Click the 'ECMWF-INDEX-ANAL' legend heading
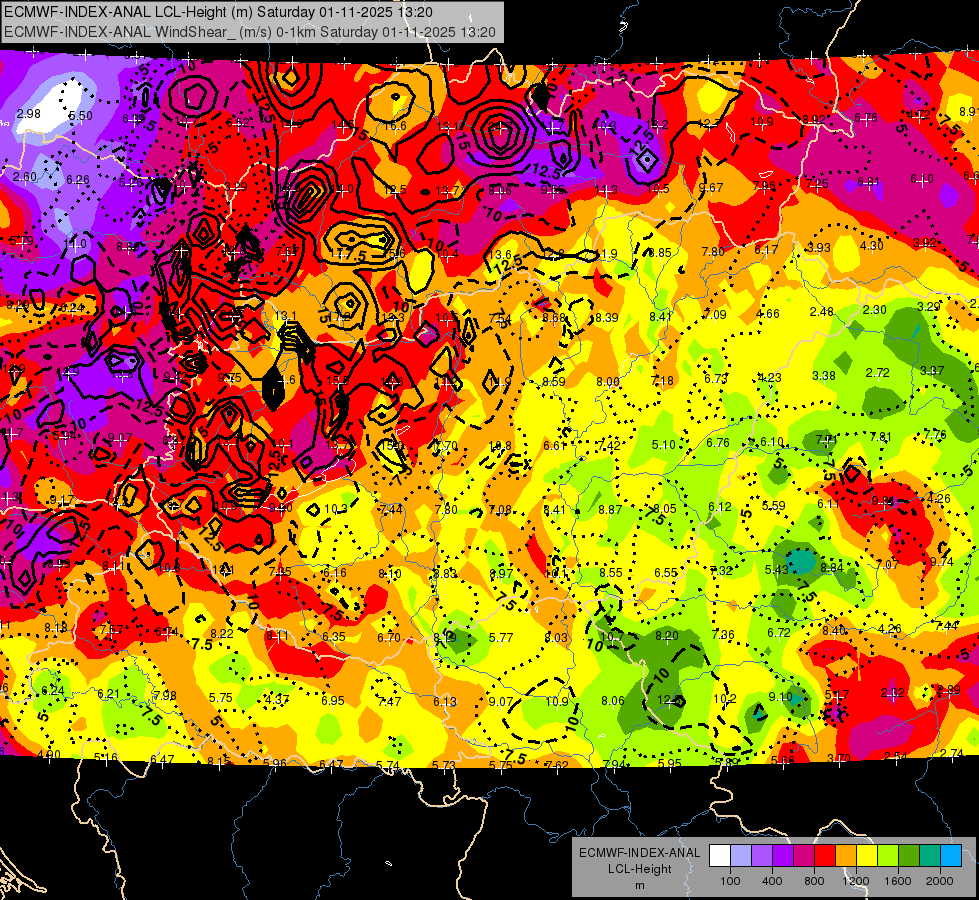 pos(639,853)
